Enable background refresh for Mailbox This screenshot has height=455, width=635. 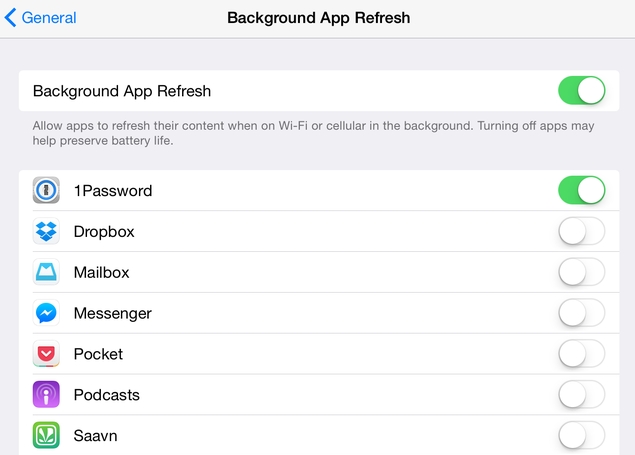coord(582,272)
